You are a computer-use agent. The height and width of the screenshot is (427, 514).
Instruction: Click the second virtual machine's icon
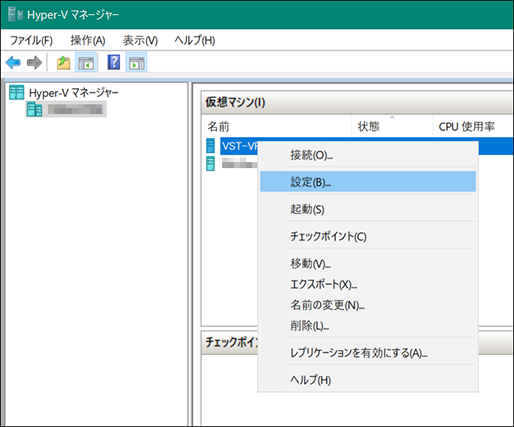pyautogui.click(x=211, y=163)
